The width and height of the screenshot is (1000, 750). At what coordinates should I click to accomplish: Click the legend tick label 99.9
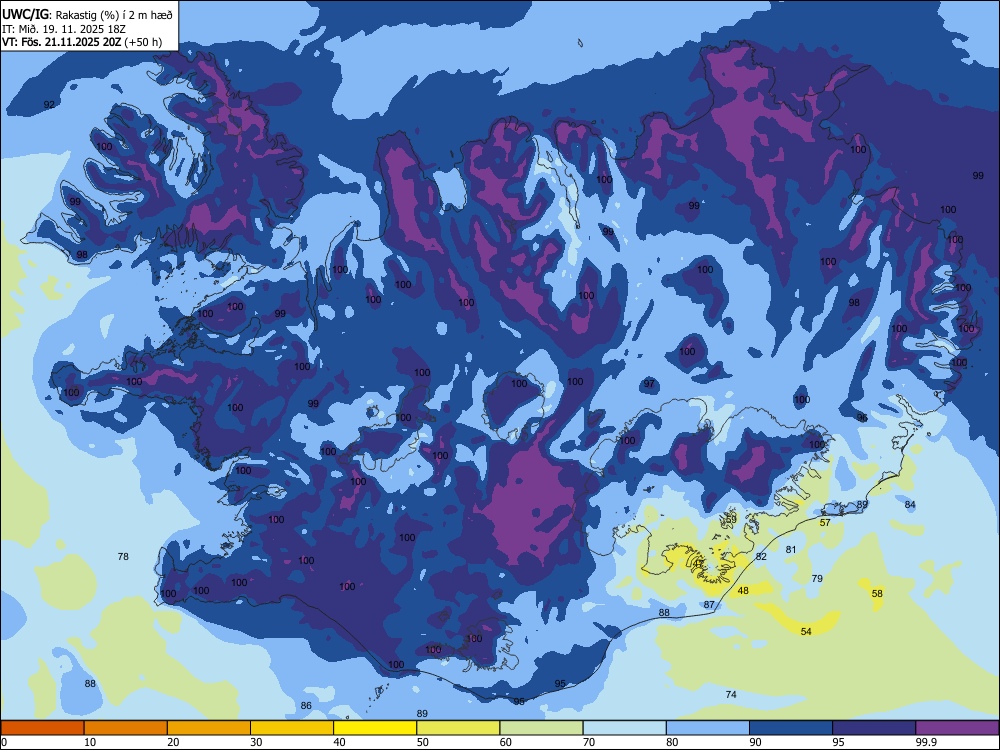[926, 742]
